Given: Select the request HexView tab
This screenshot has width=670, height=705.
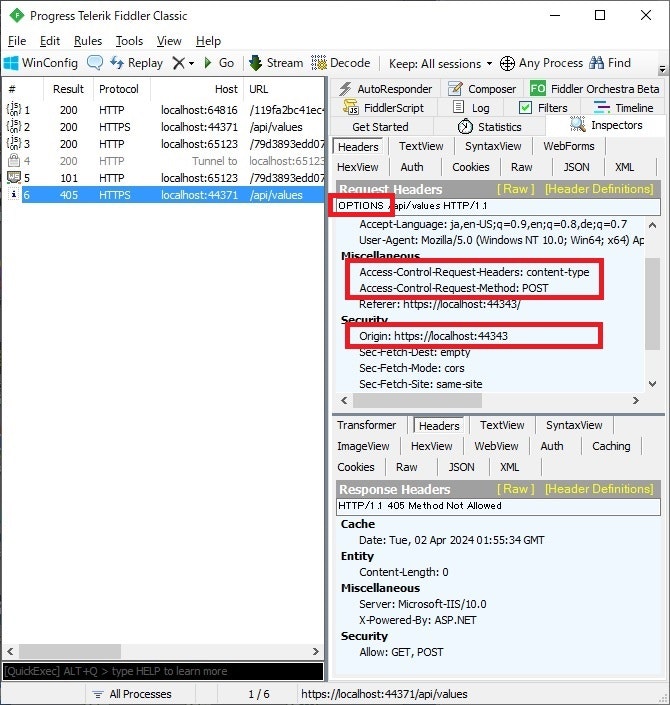Looking at the screenshot, I should 357,167.
